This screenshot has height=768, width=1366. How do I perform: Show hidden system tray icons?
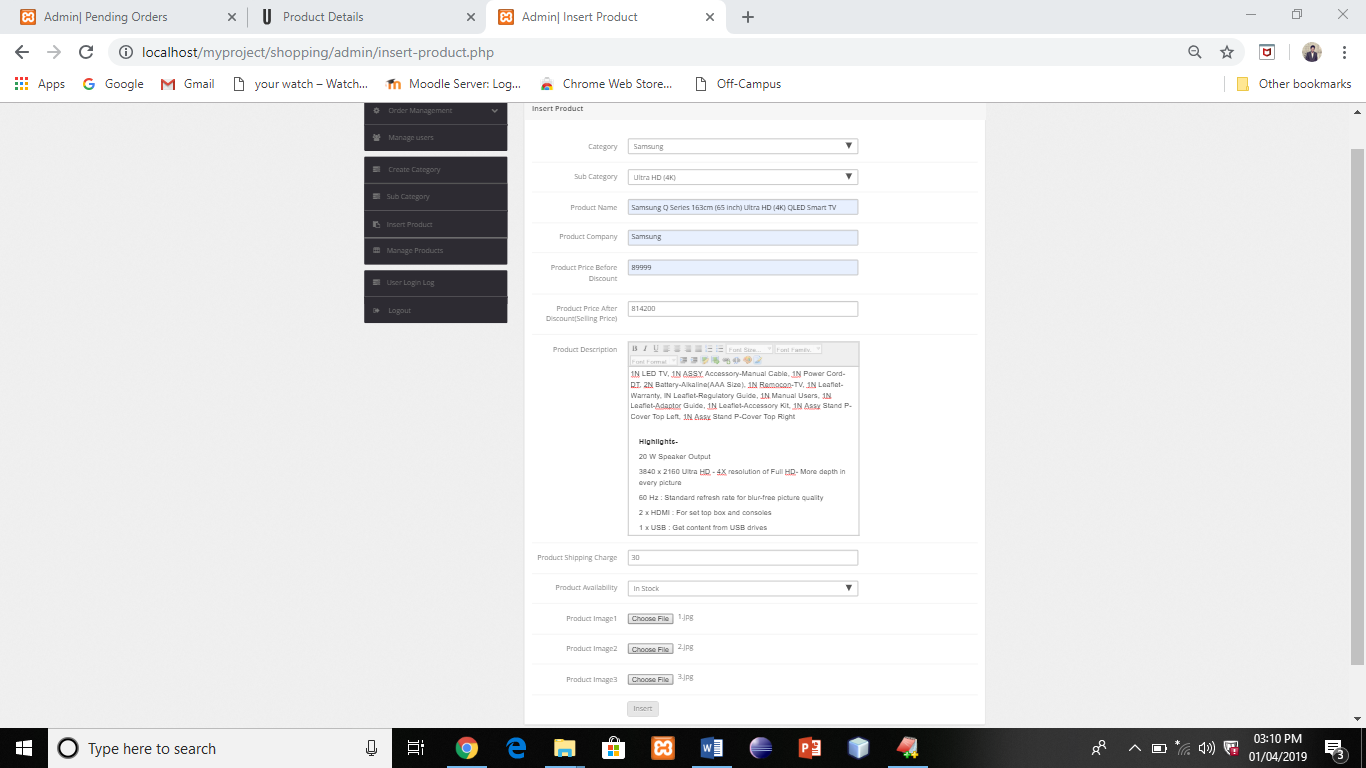(1134, 748)
